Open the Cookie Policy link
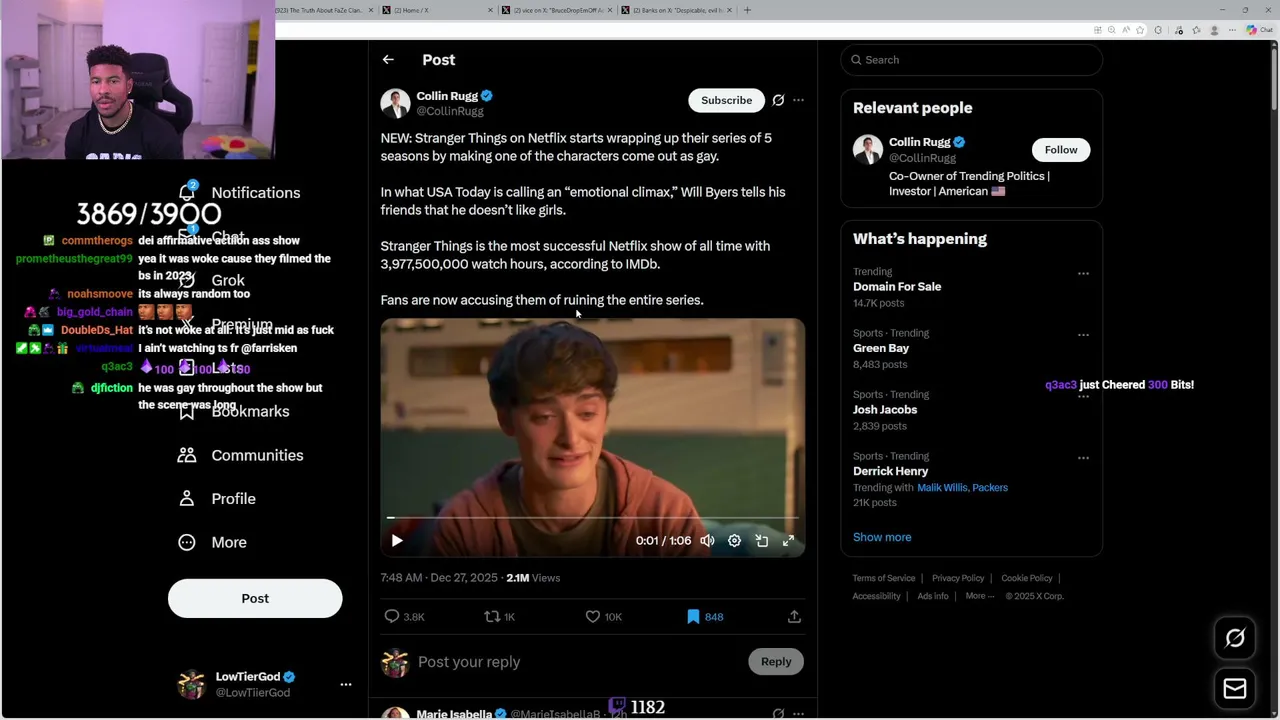The width and height of the screenshot is (1280, 720). point(1027,578)
